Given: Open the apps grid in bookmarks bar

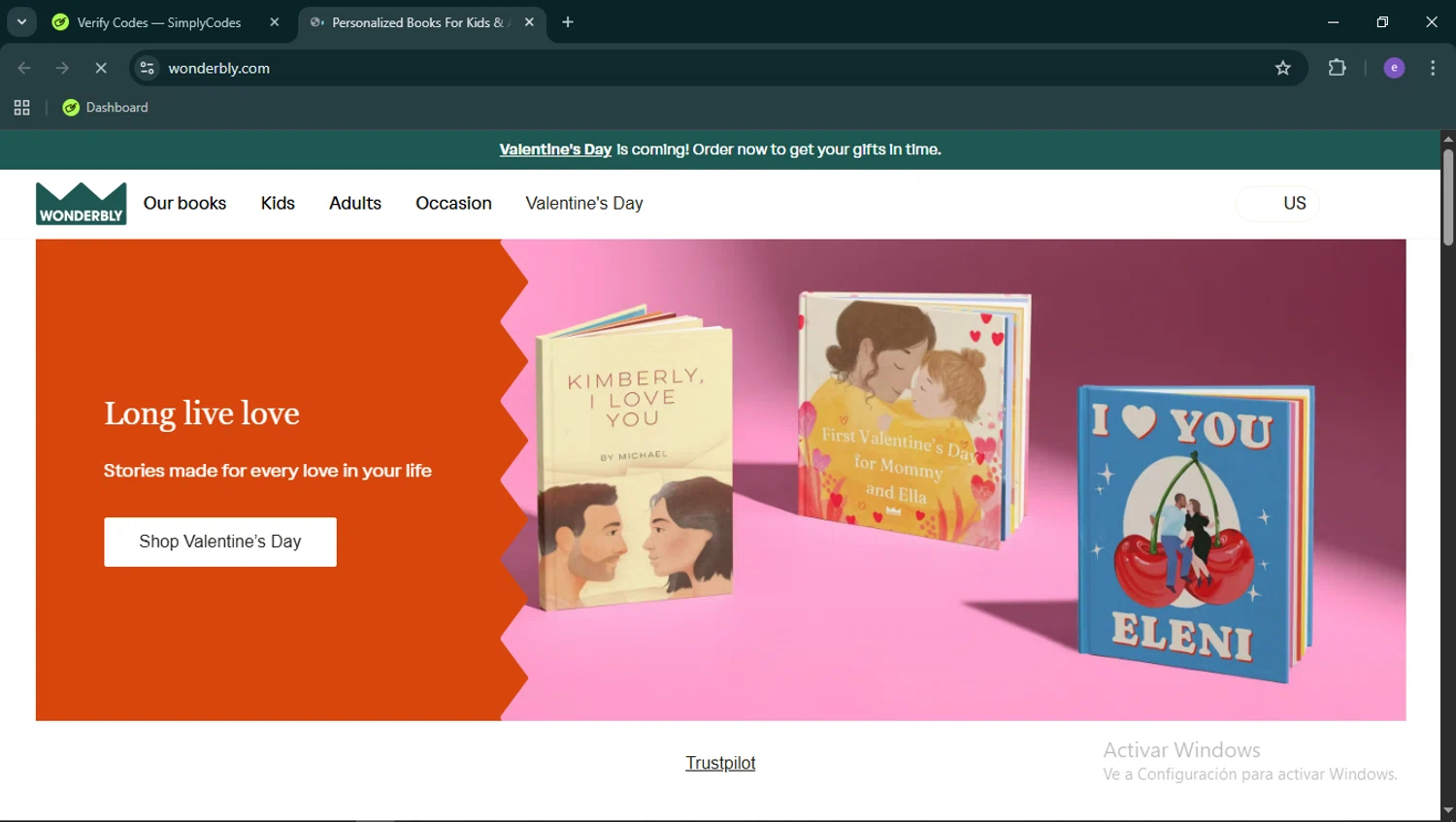Looking at the screenshot, I should [21, 108].
